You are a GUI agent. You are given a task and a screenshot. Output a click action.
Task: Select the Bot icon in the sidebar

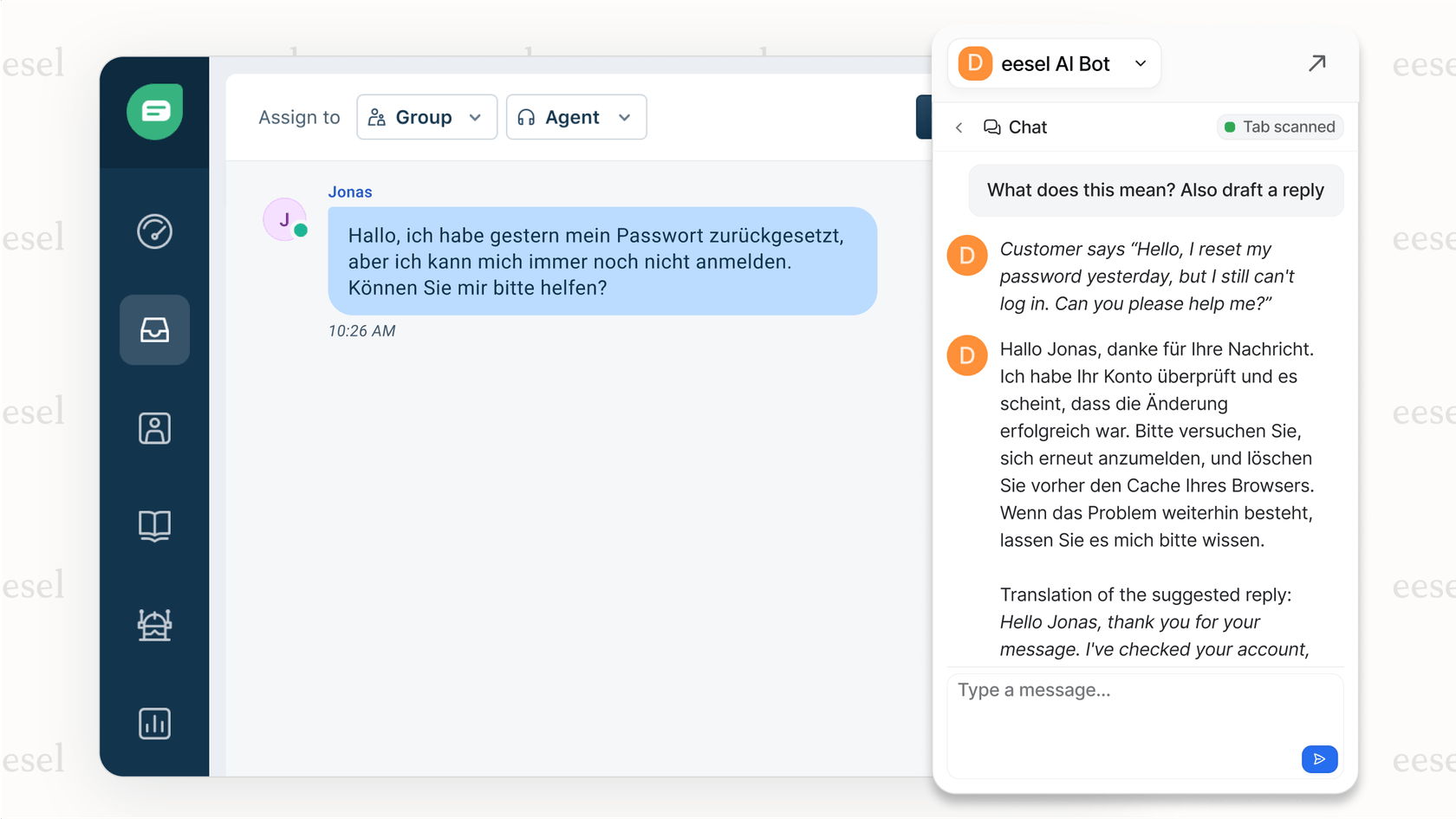pyautogui.click(x=154, y=626)
